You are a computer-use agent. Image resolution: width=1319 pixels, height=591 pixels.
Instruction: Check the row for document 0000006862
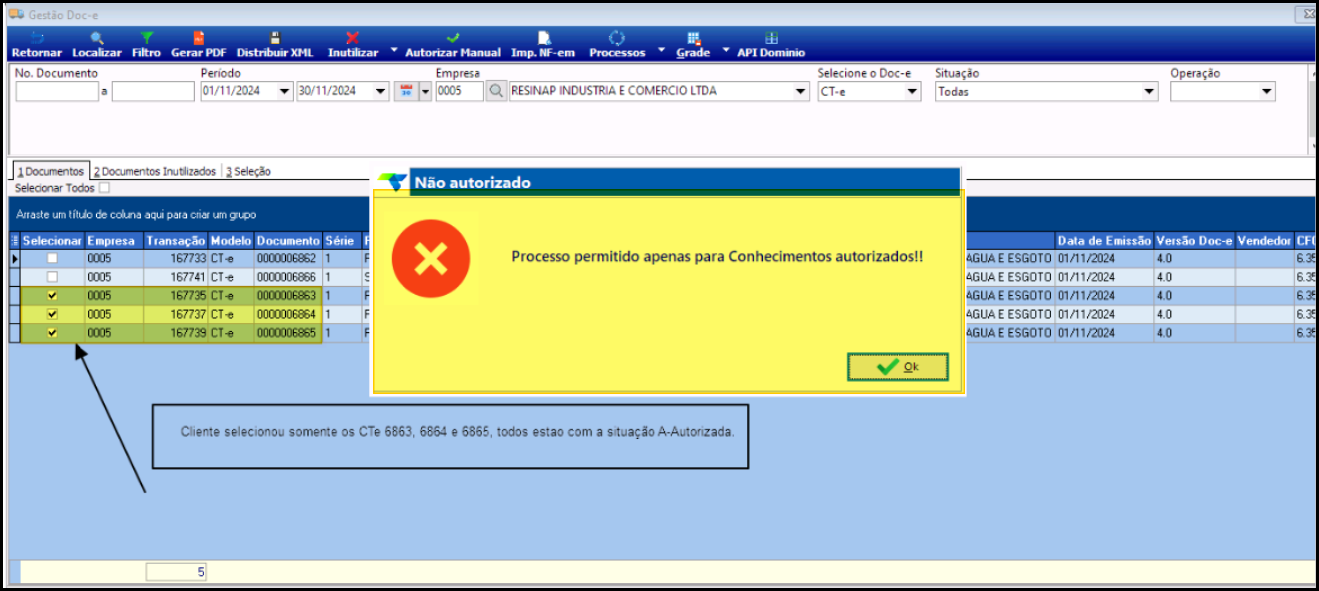pyautogui.click(x=53, y=259)
